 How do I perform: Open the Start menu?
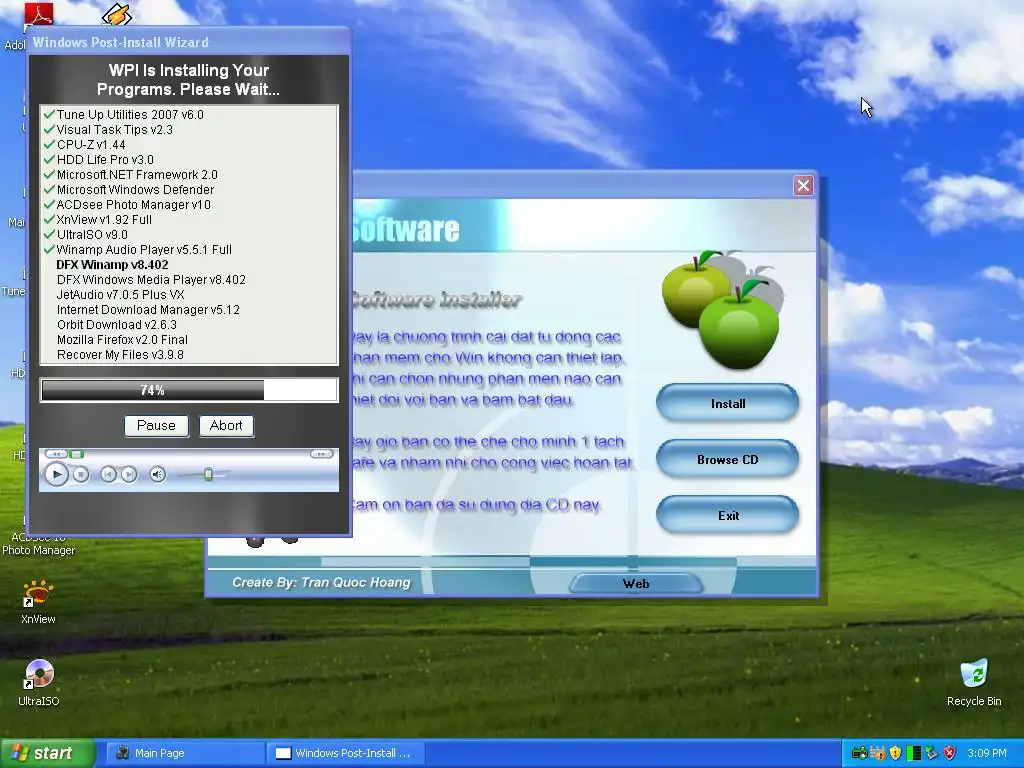coord(48,753)
